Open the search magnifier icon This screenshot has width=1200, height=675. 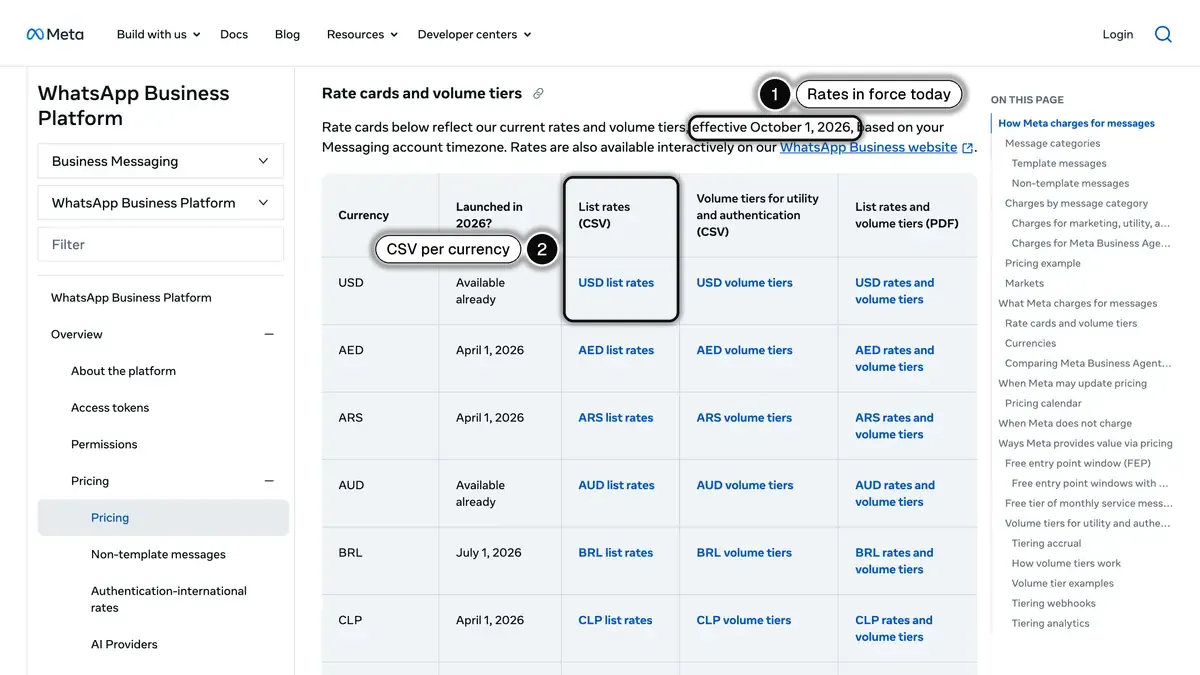pos(1163,34)
